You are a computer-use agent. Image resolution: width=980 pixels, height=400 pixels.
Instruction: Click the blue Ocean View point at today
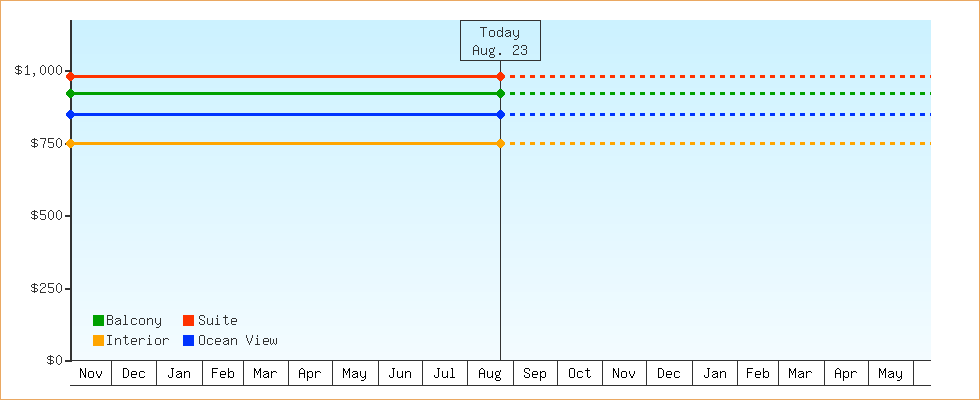tap(501, 114)
